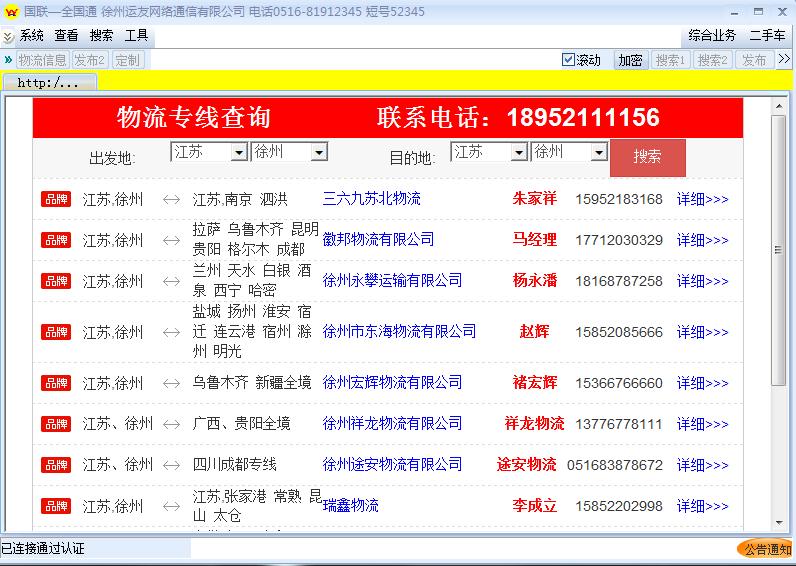Viewport: 796px width, 566px height.
Task: Click the 定制 toolbar button
Action: 127,60
